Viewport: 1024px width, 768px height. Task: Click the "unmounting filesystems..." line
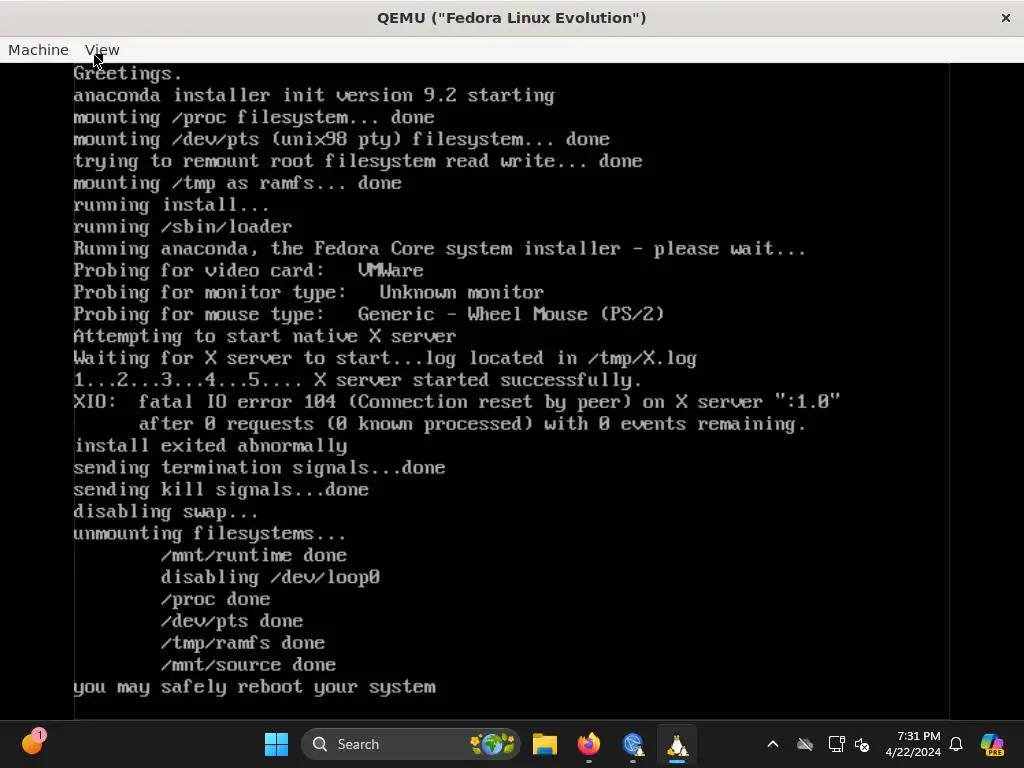(x=210, y=534)
